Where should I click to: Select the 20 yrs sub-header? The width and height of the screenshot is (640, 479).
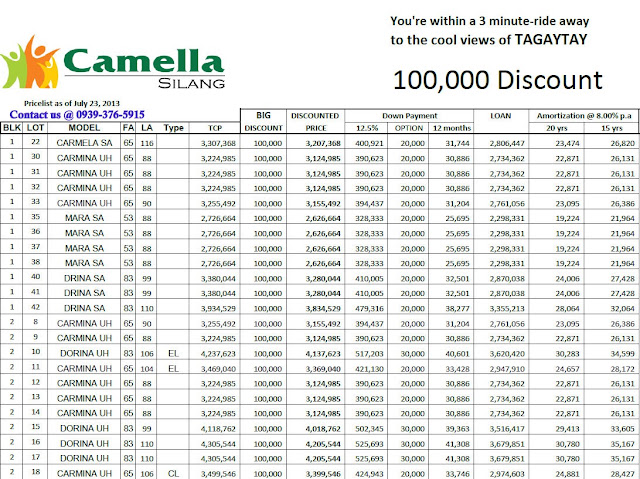pos(557,128)
